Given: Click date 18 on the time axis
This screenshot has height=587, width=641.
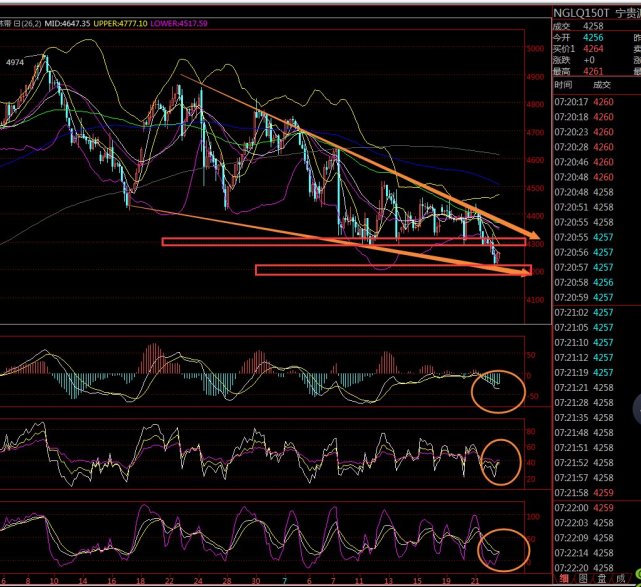Looking at the screenshot, I should coord(140,580).
